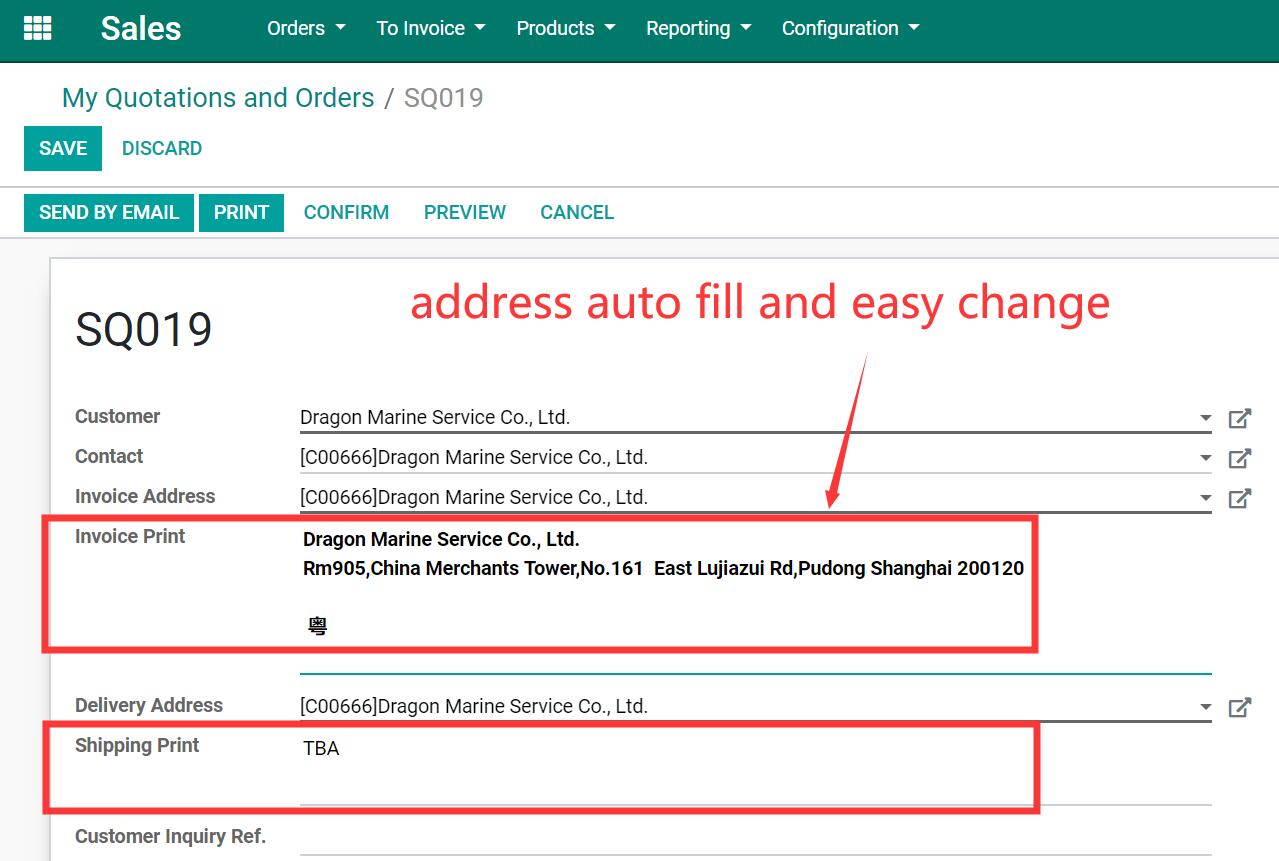The height and width of the screenshot is (861, 1279).
Task: Confirm the quotation SQ019
Action: (346, 212)
